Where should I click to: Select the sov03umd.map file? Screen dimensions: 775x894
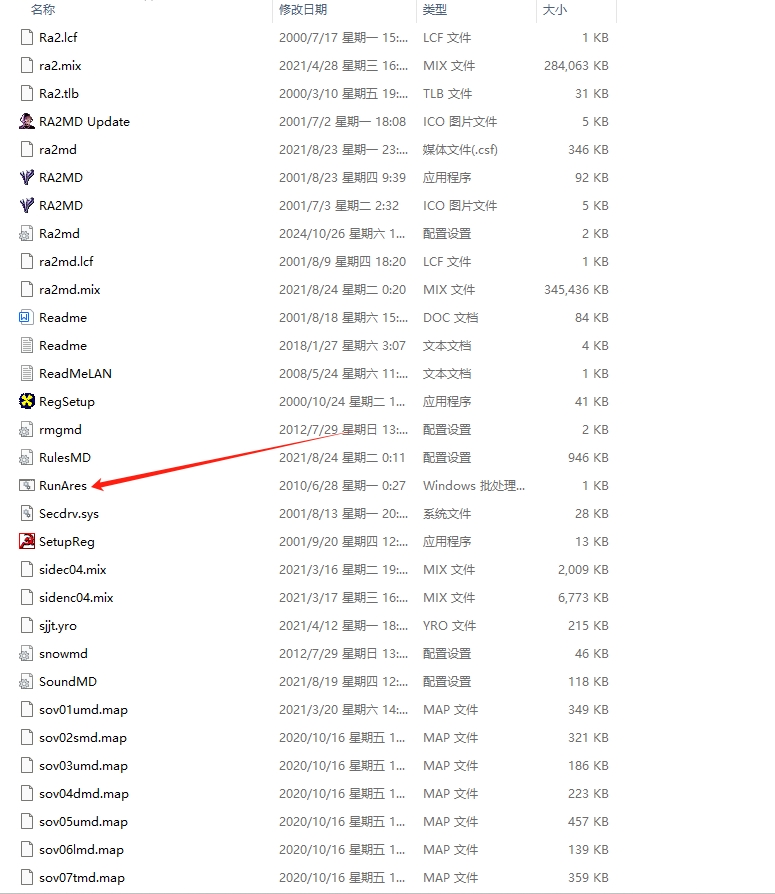(x=83, y=765)
